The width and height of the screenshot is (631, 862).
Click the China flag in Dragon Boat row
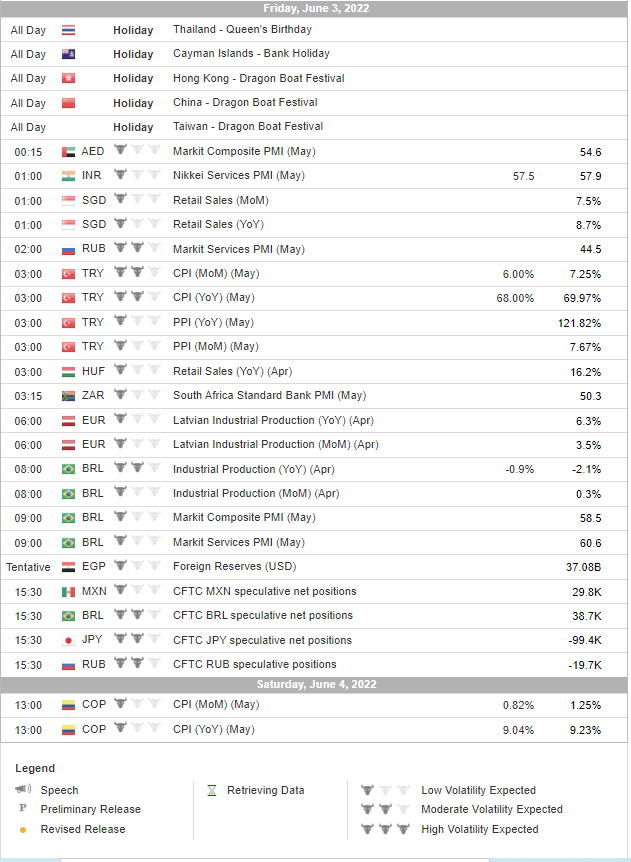[68, 103]
